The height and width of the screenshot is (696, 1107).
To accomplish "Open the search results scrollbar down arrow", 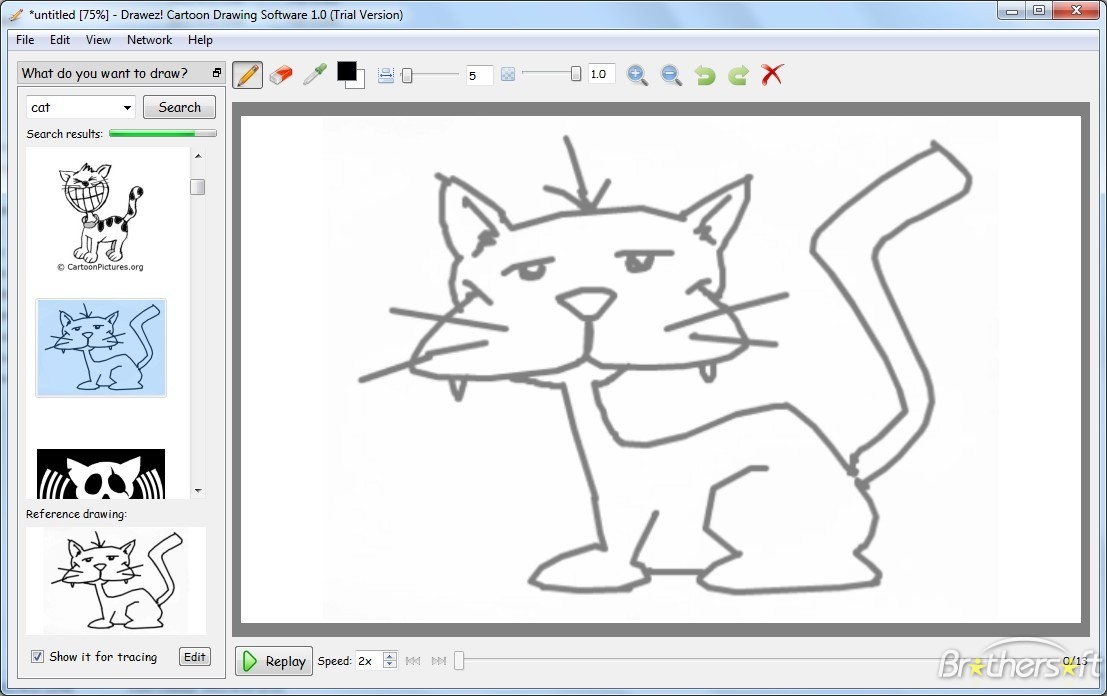I will point(198,489).
